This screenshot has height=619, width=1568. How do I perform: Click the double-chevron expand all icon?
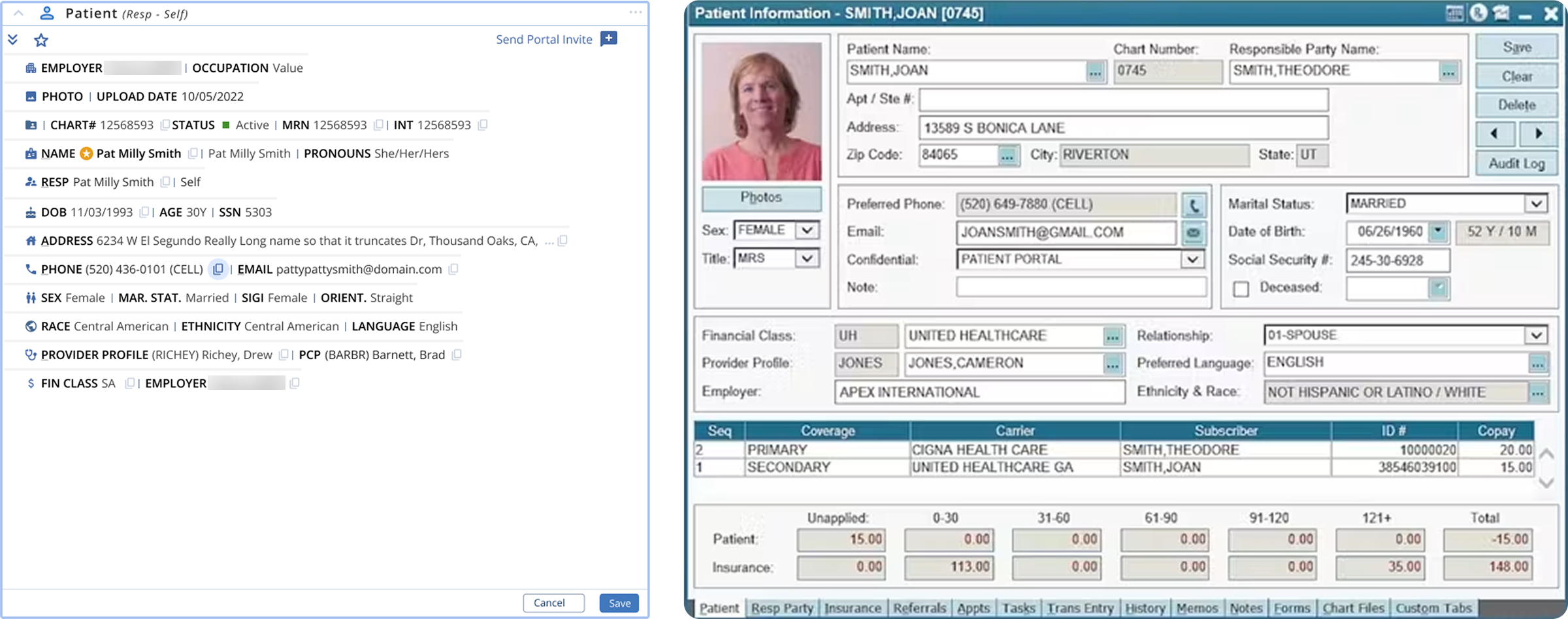click(x=12, y=40)
